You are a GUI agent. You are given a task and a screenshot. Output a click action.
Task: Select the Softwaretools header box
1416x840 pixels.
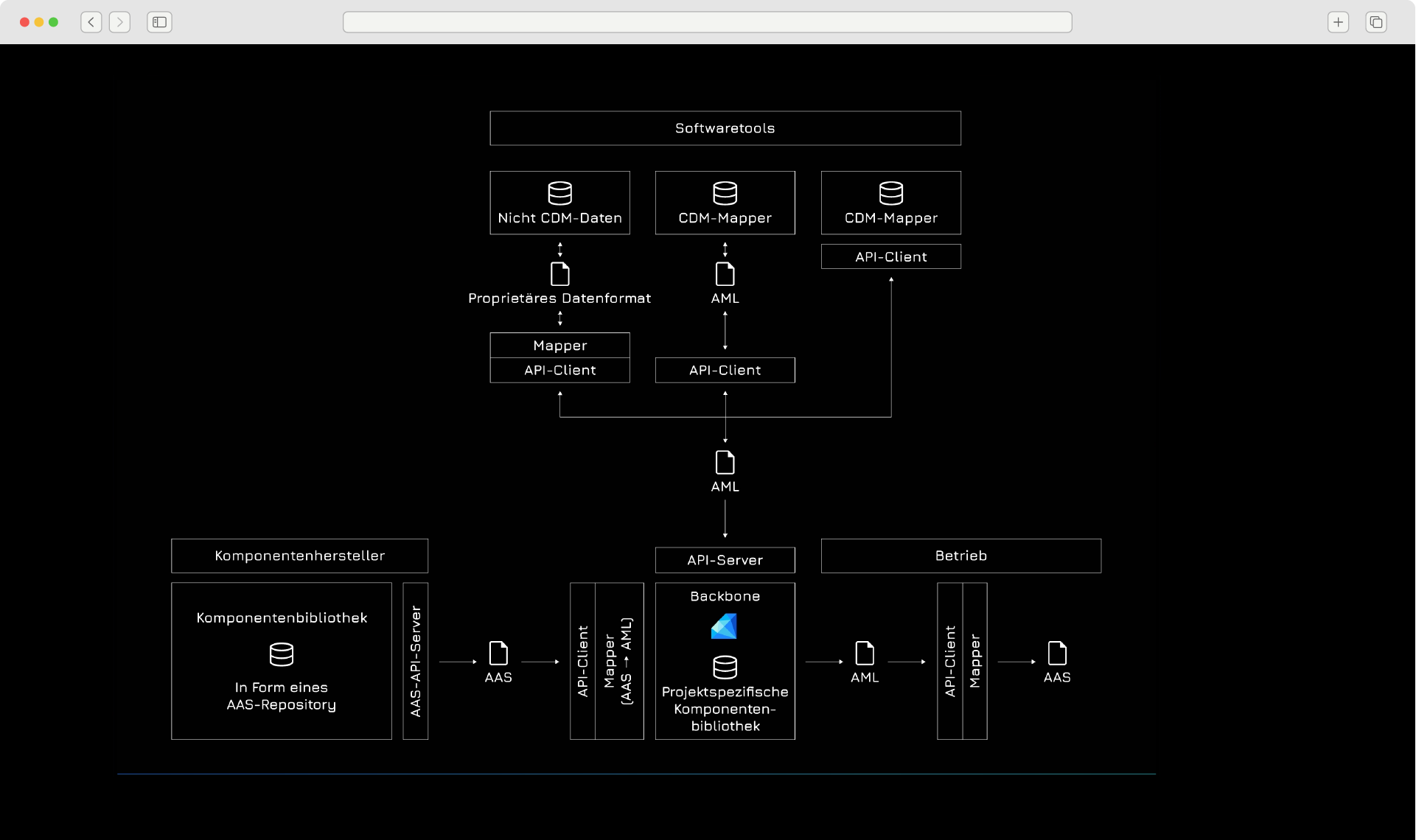(x=725, y=128)
